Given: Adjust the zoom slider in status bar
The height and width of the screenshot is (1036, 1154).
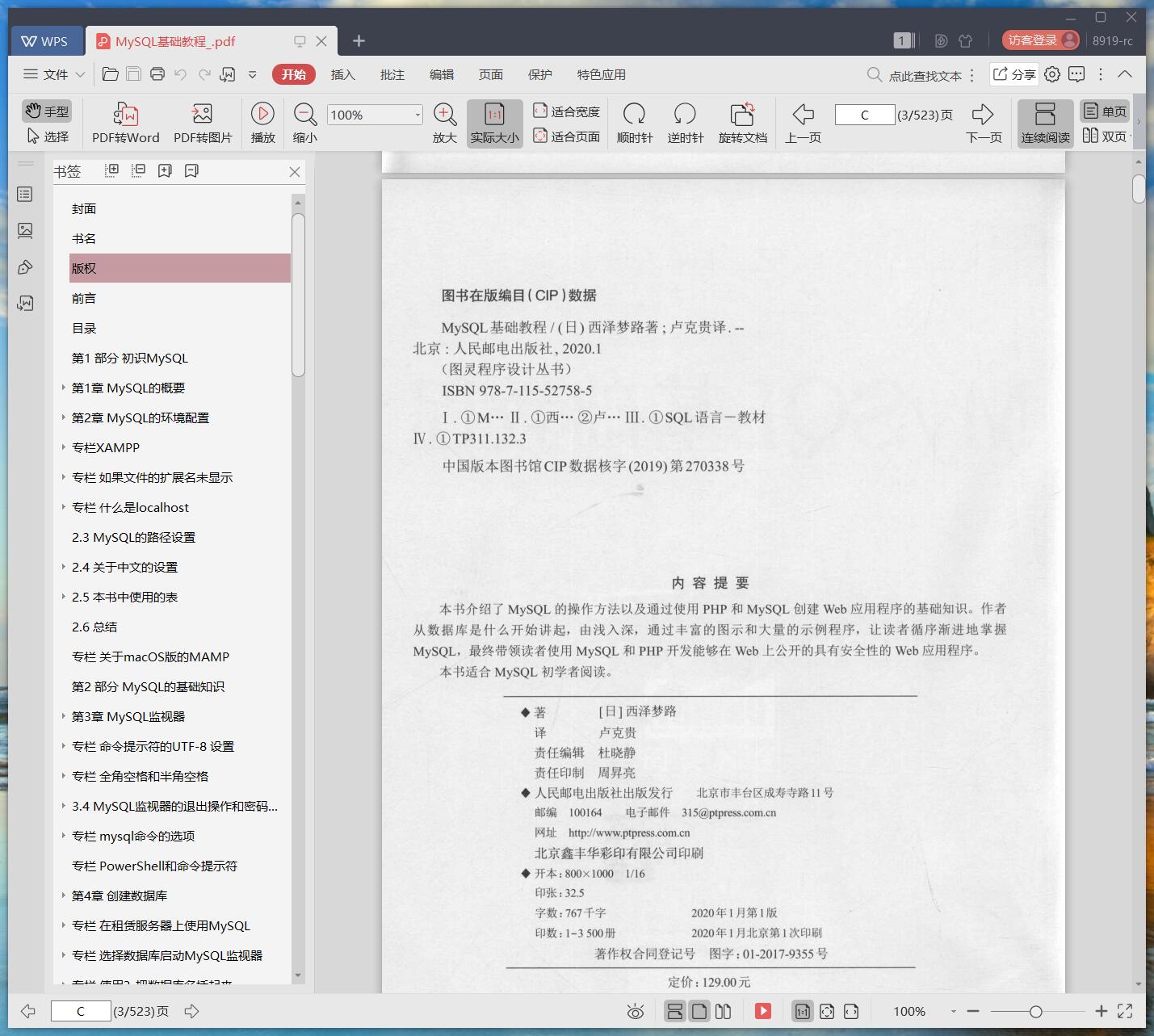Looking at the screenshot, I should tap(1036, 1012).
